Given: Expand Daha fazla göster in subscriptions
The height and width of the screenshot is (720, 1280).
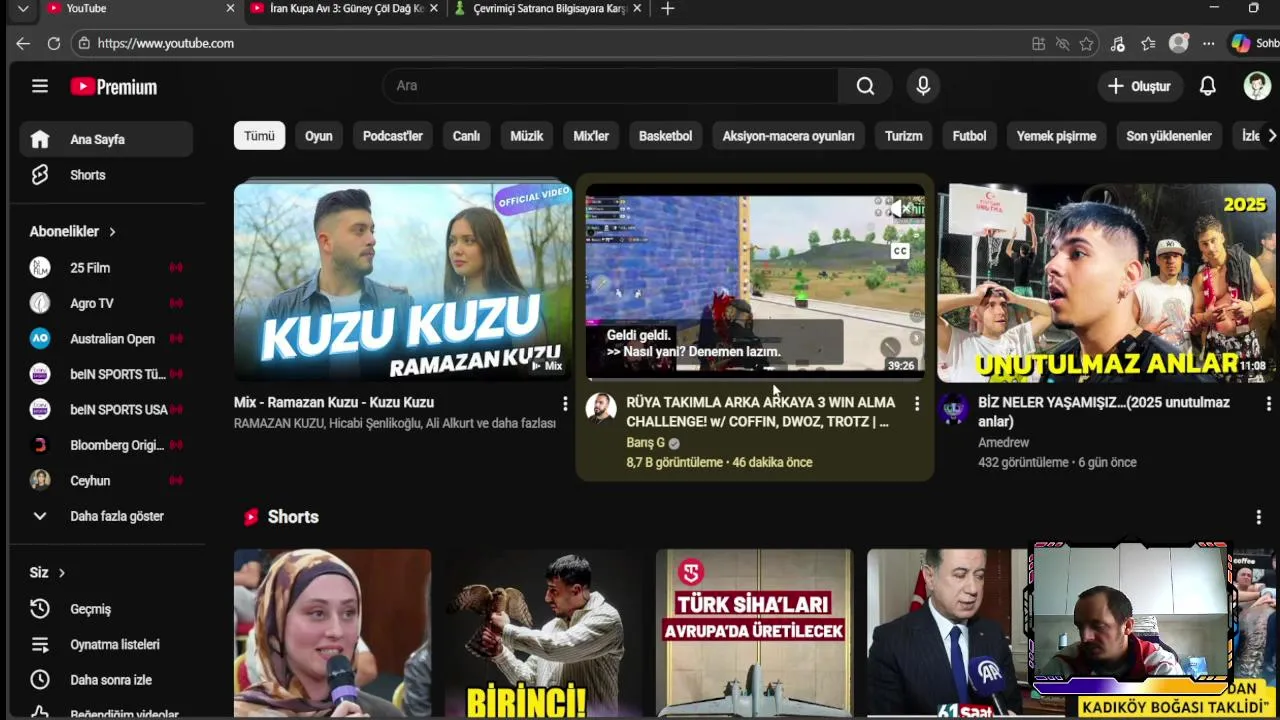Looking at the screenshot, I should pyautogui.click(x=106, y=516).
